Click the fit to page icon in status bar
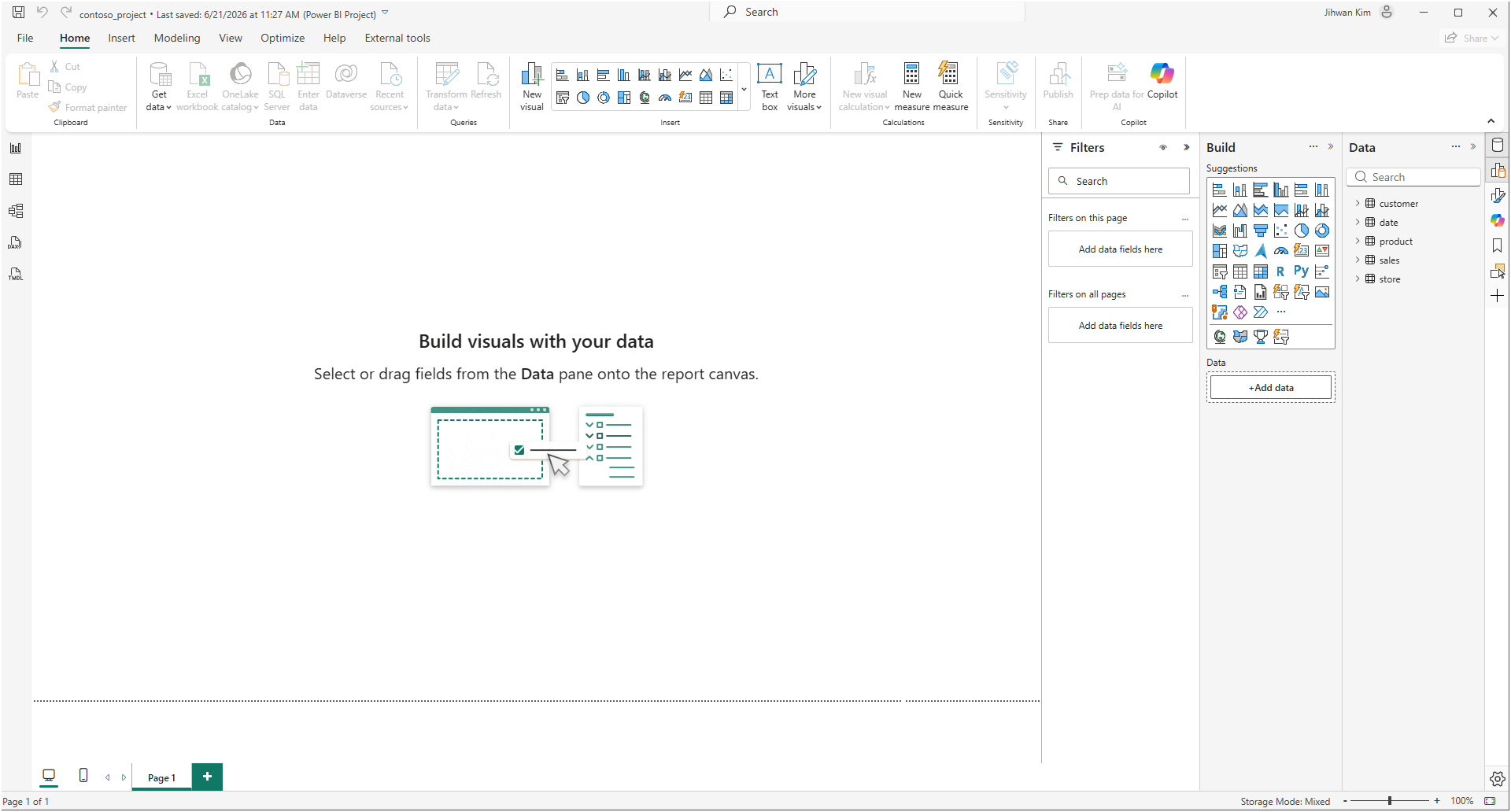Viewport: 1511px width, 812px height. pyautogui.click(x=1490, y=801)
